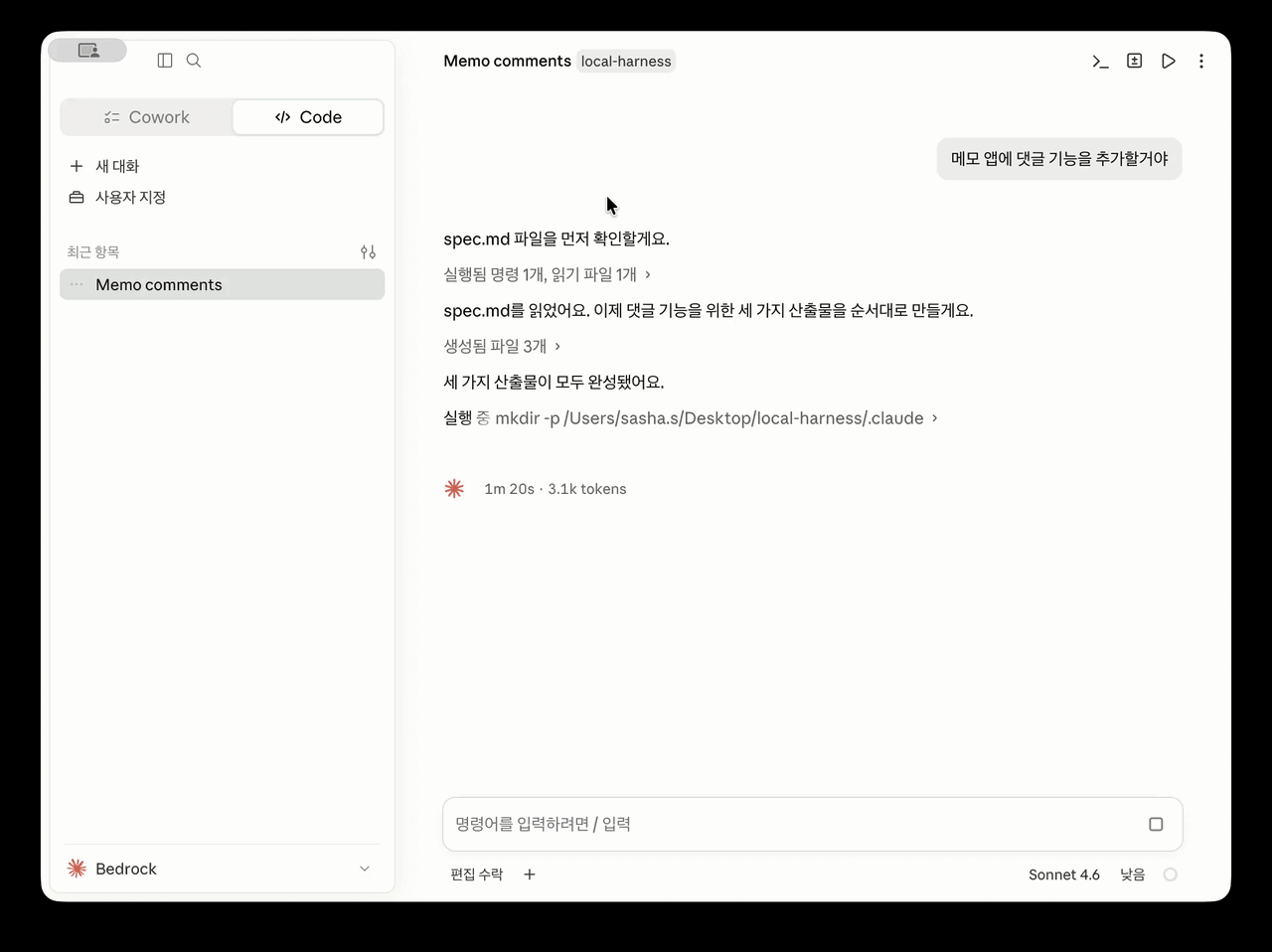Click the effort circle indicator at bottom-right
Viewport: 1272px width, 952px height.
[x=1171, y=874]
